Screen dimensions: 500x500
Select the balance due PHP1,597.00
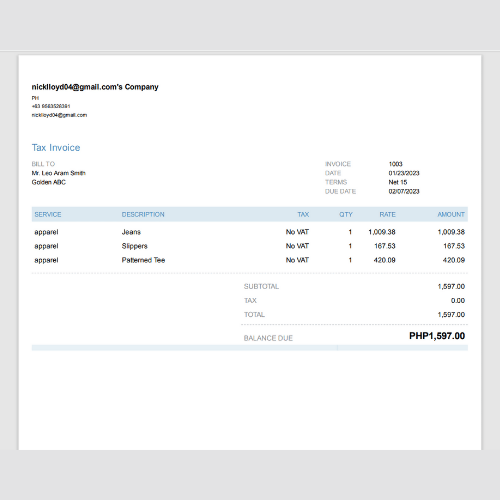click(x=437, y=336)
